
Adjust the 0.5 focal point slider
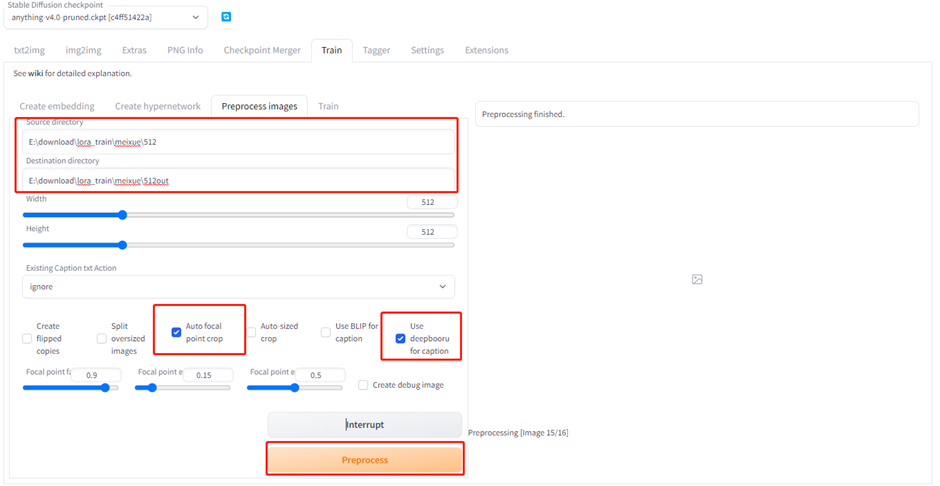point(294,388)
